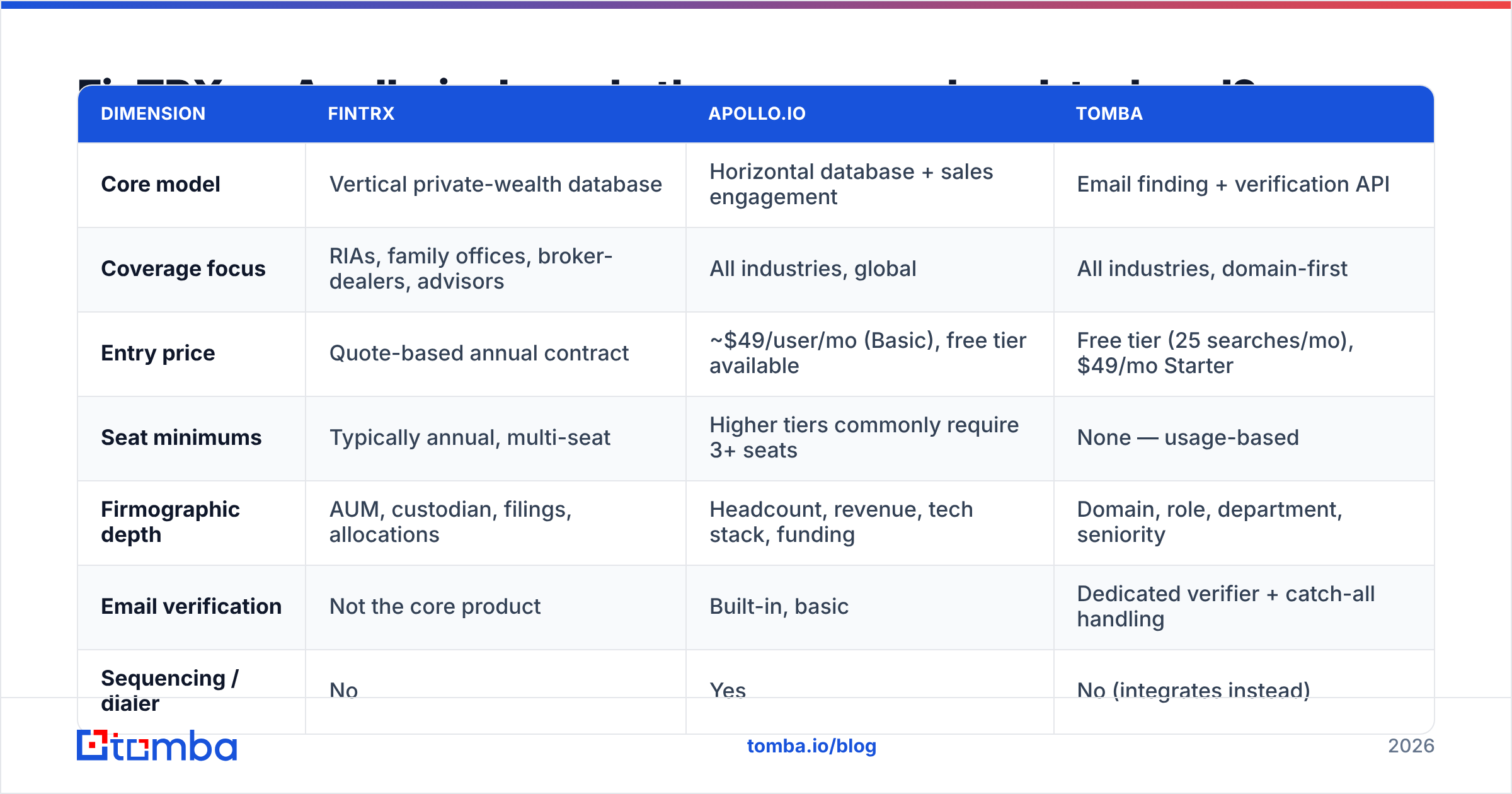Click the Entry price row label
Screen dimensions: 1512x794
[158, 353]
